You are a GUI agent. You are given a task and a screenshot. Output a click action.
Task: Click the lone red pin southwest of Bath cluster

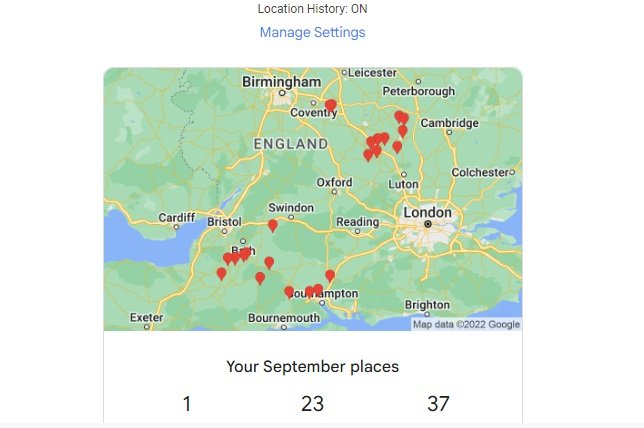point(221,274)
